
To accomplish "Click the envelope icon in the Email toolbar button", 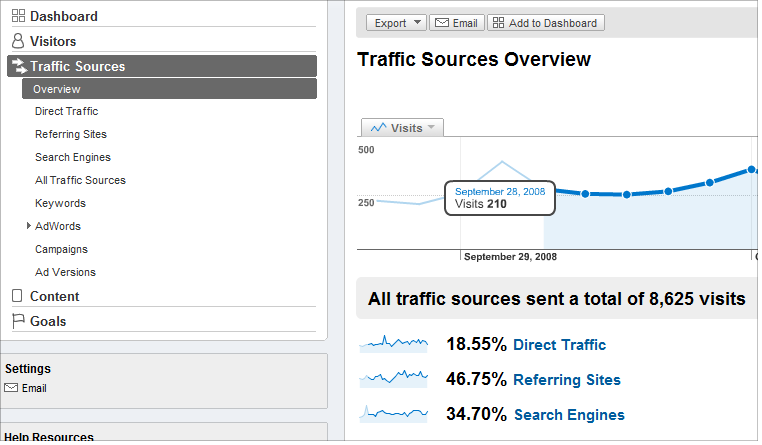I will 442,23.
